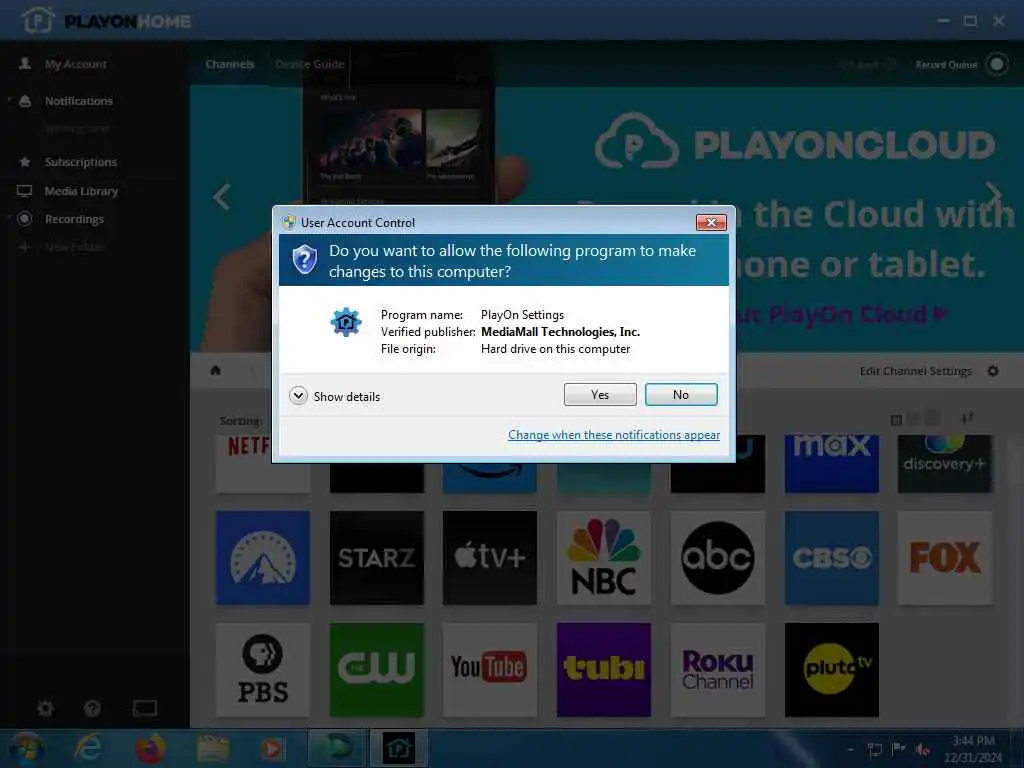Click the home breadcrumb icon
Image resolution: width=1024 pixels, height=768 pixels.
216,370
